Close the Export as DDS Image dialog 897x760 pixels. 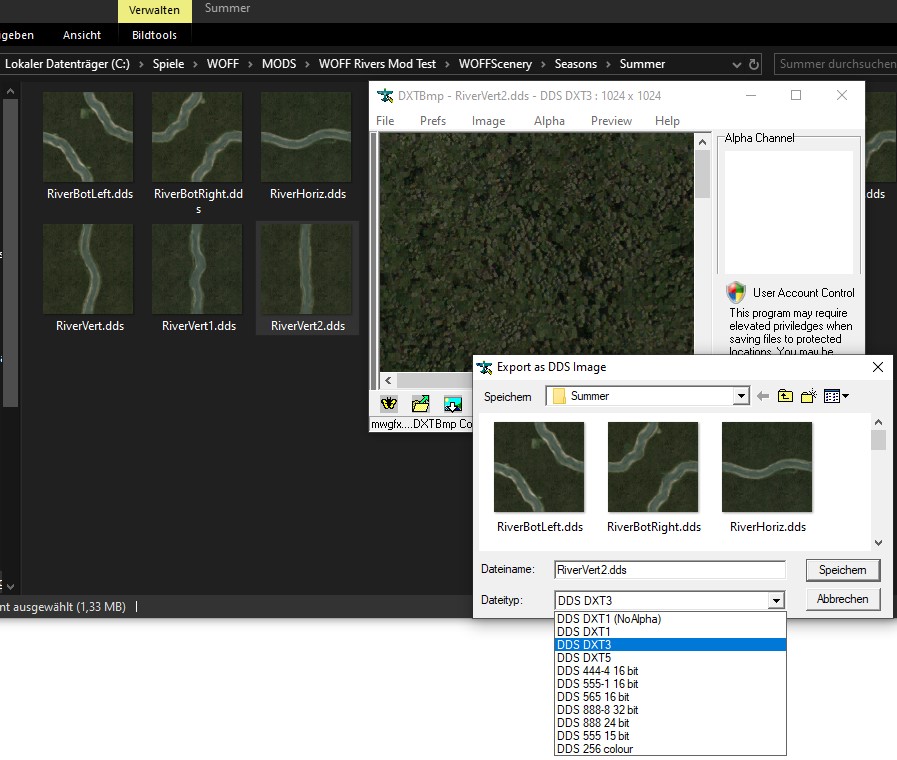(x=878, y=367)
